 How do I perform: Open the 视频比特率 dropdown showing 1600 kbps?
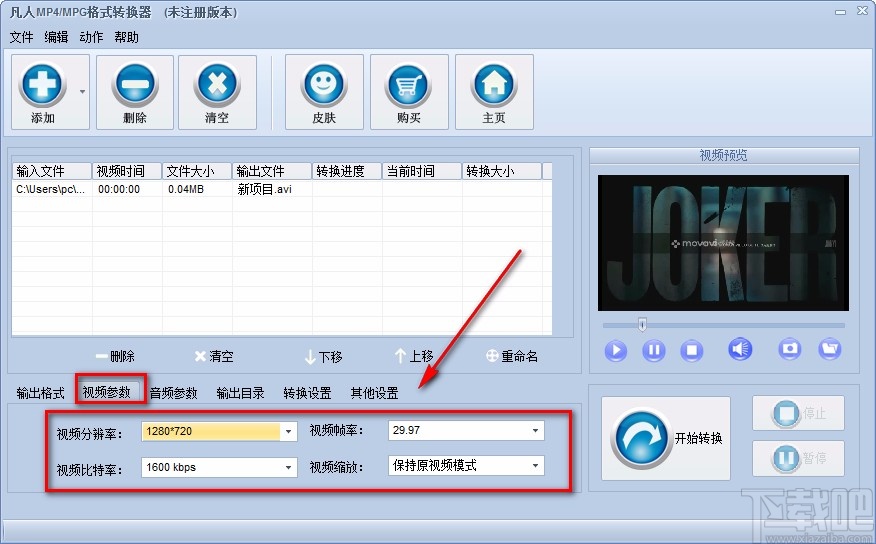pyautogui.click(x=220, y=467)
